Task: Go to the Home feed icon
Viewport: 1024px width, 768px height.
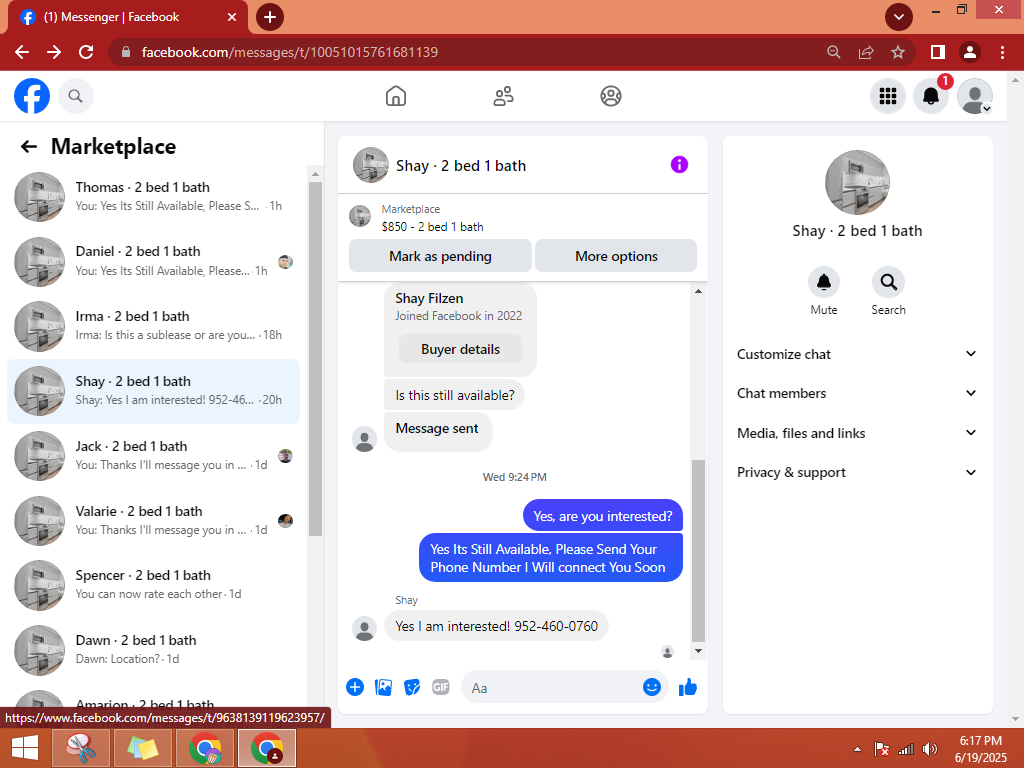Action: click(x=396, y=96)
